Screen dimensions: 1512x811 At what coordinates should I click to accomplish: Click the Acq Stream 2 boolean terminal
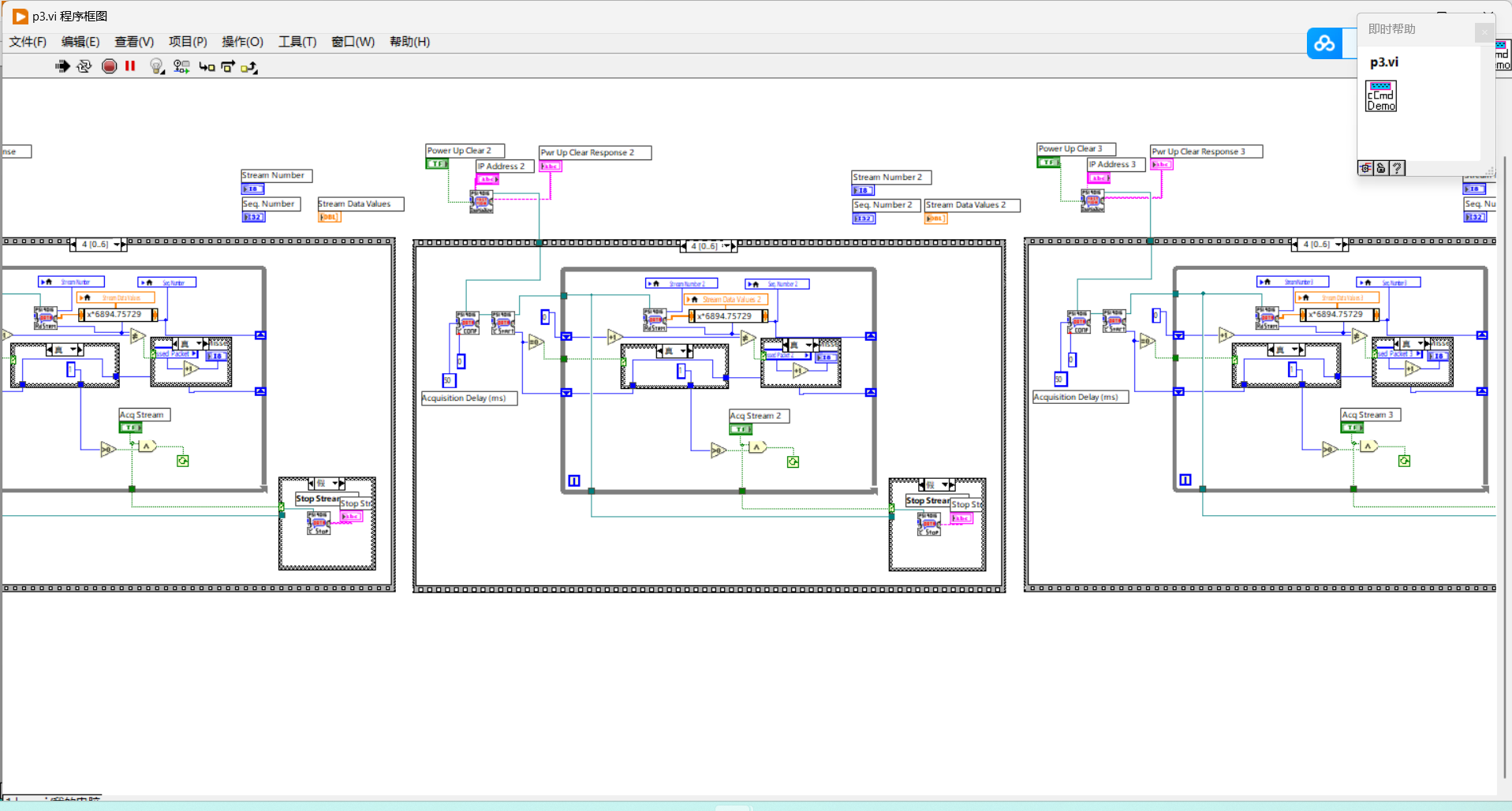pyautogui.click(x=741, y=429)
